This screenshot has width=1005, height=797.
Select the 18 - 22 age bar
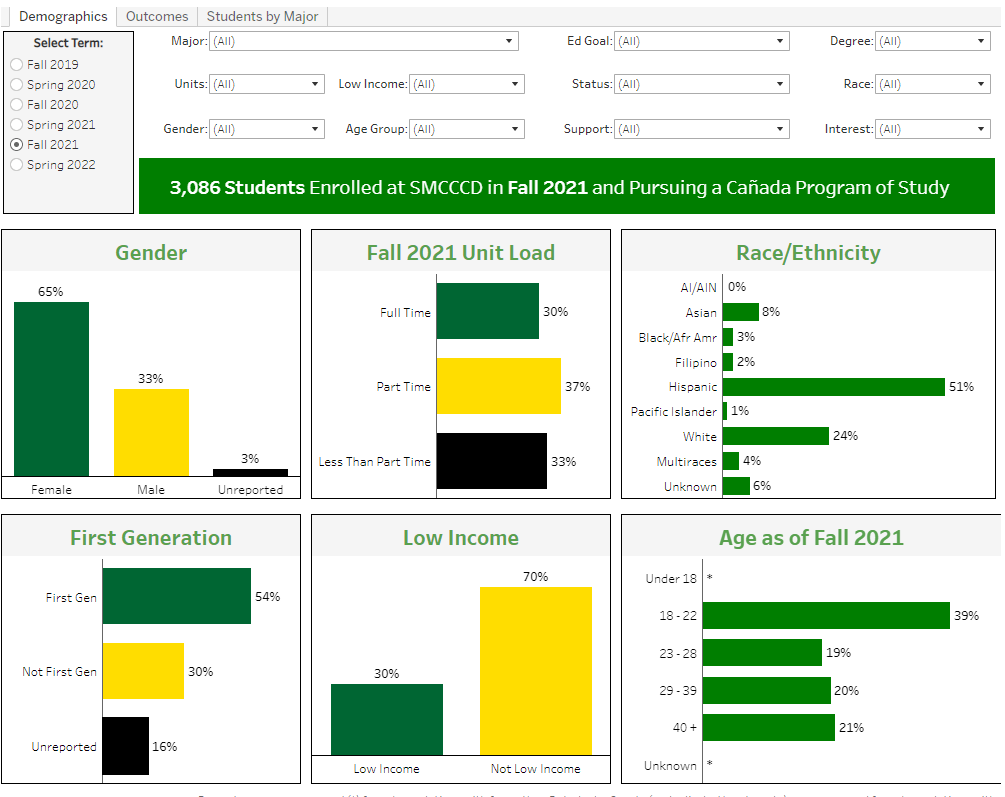[826, 616]
